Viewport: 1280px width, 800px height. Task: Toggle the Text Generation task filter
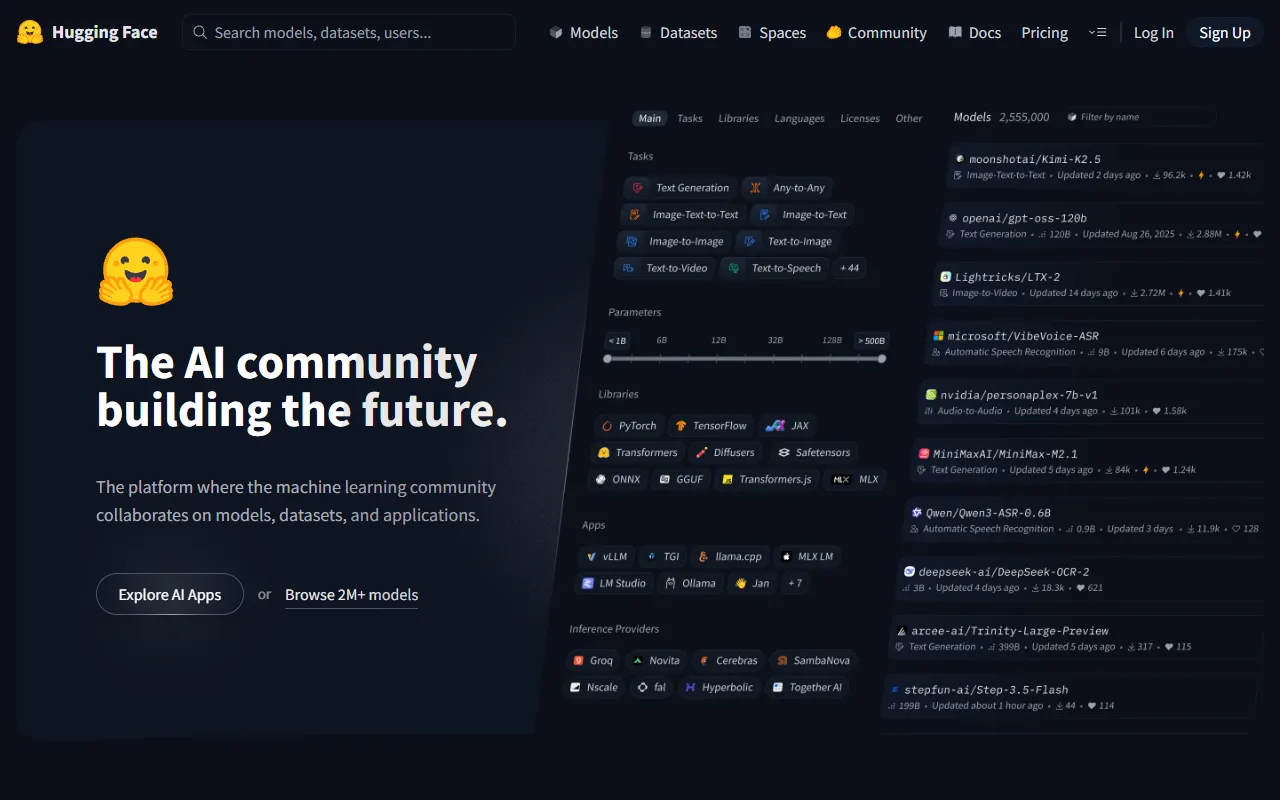[681, 188]
